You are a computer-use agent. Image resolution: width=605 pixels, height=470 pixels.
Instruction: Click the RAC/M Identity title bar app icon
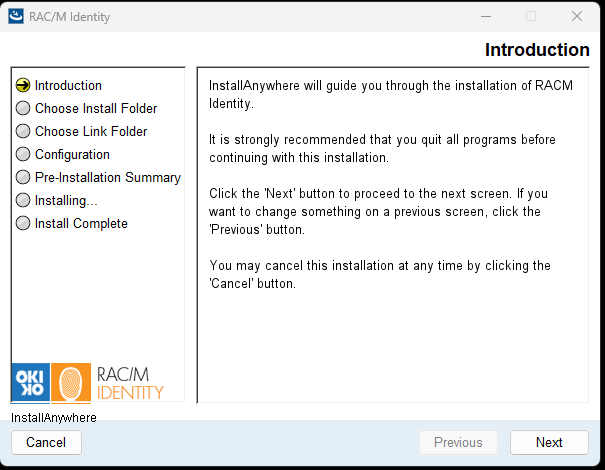tap(16, 17)
